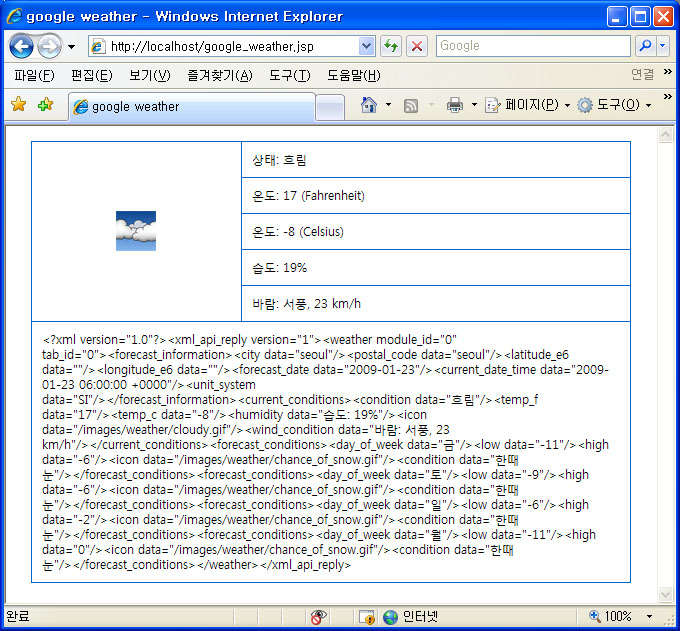The image size is (680, 631).
Task: Click the 완료 status bar text
Action: tap(18, 616)
